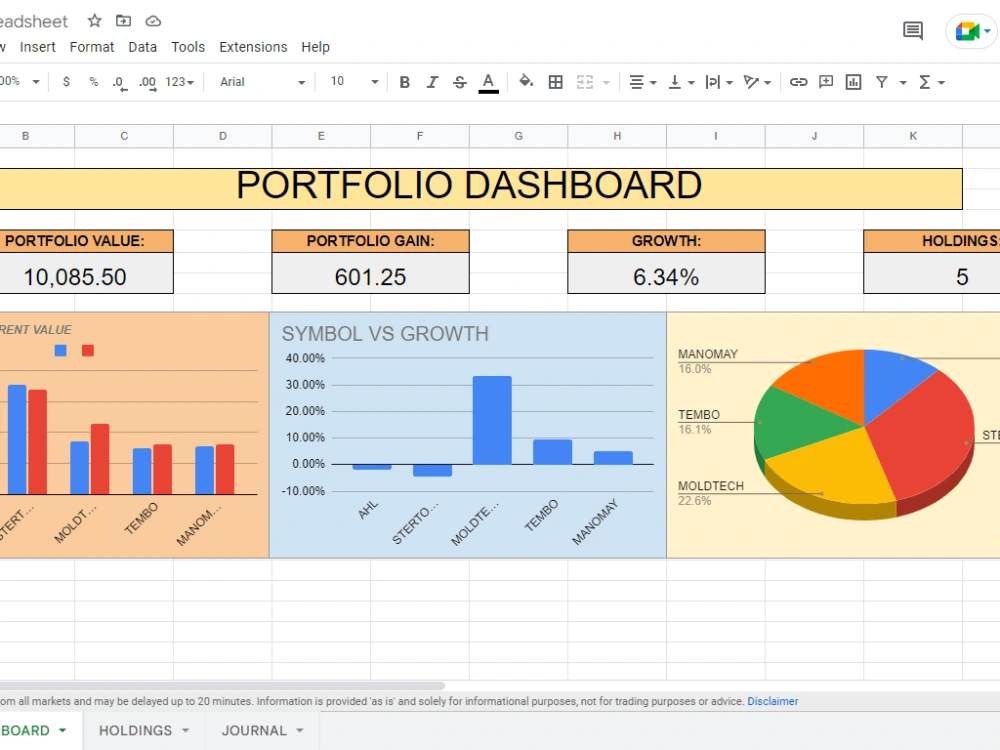Select the 601.25 portfolio gain cell
The width and height of the screenshot is (1000, 750).
click(x=371, y=274)
